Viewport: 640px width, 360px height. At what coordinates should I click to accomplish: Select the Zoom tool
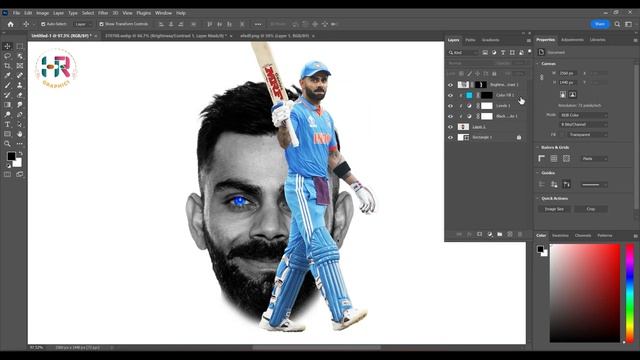click(7, 144)
